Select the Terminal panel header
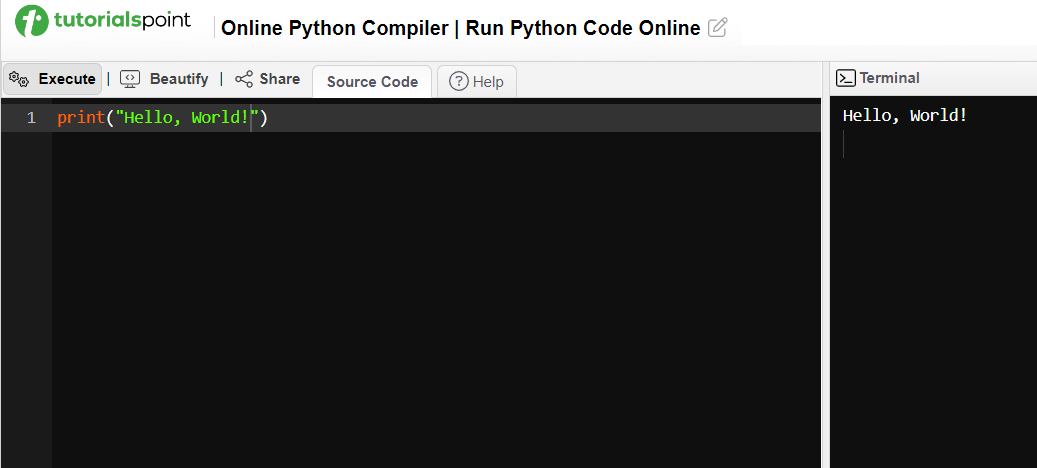 point(878,78)
